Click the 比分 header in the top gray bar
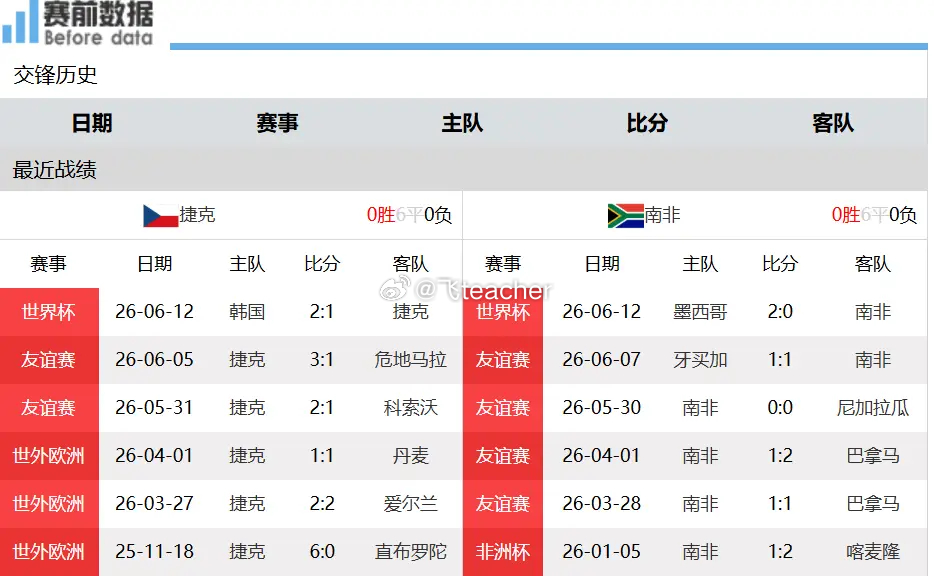 (x=647, y=123)
